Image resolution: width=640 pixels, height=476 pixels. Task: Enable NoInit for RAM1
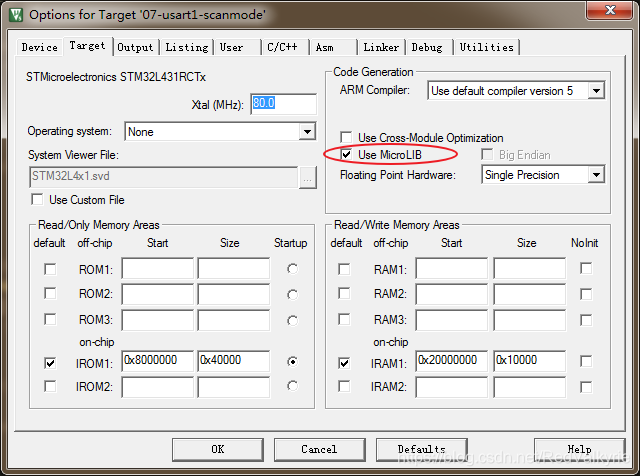click(x=586, y=269)
